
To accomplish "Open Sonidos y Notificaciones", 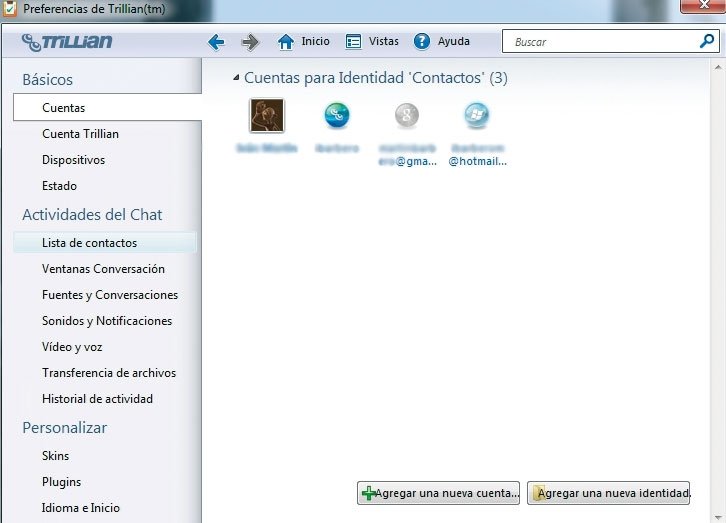I will [107, 321].
